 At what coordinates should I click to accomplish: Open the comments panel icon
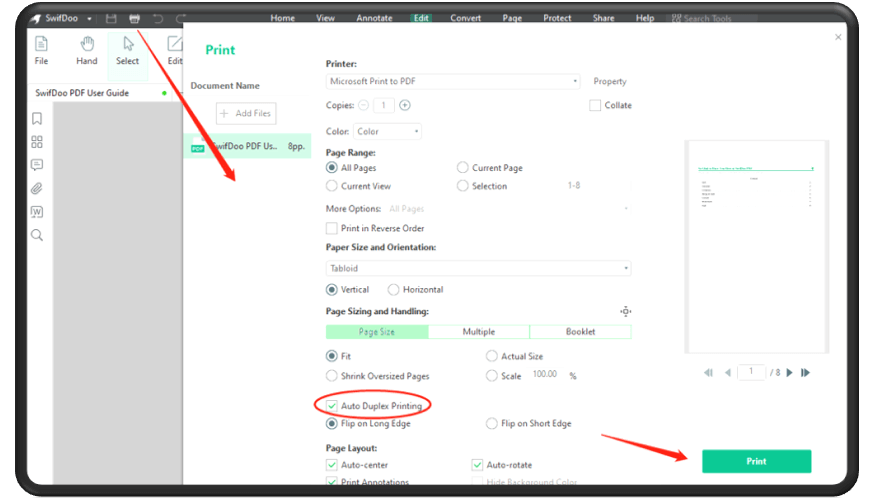point(37,165)
